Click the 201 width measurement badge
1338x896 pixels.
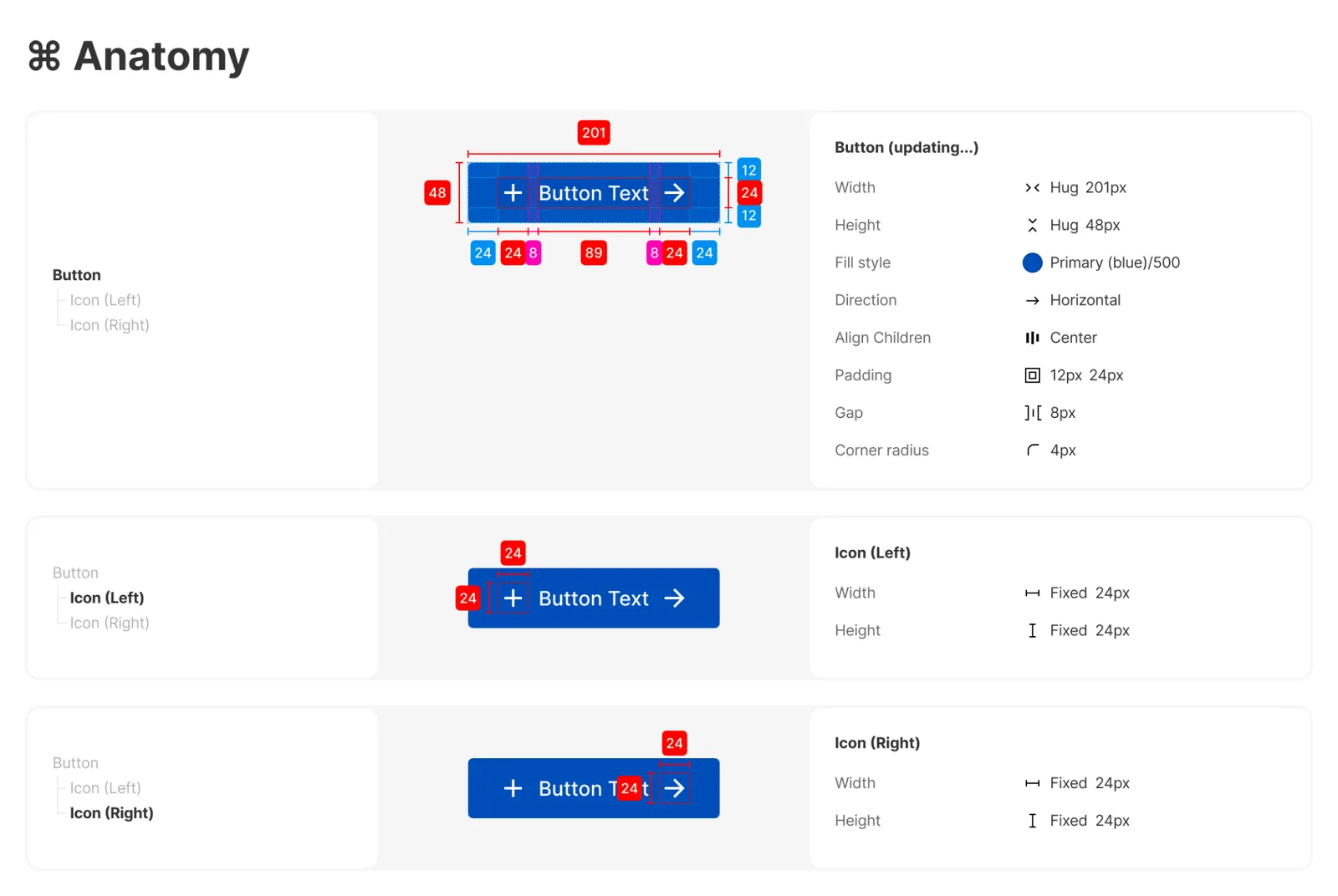[x=594, y=133]
